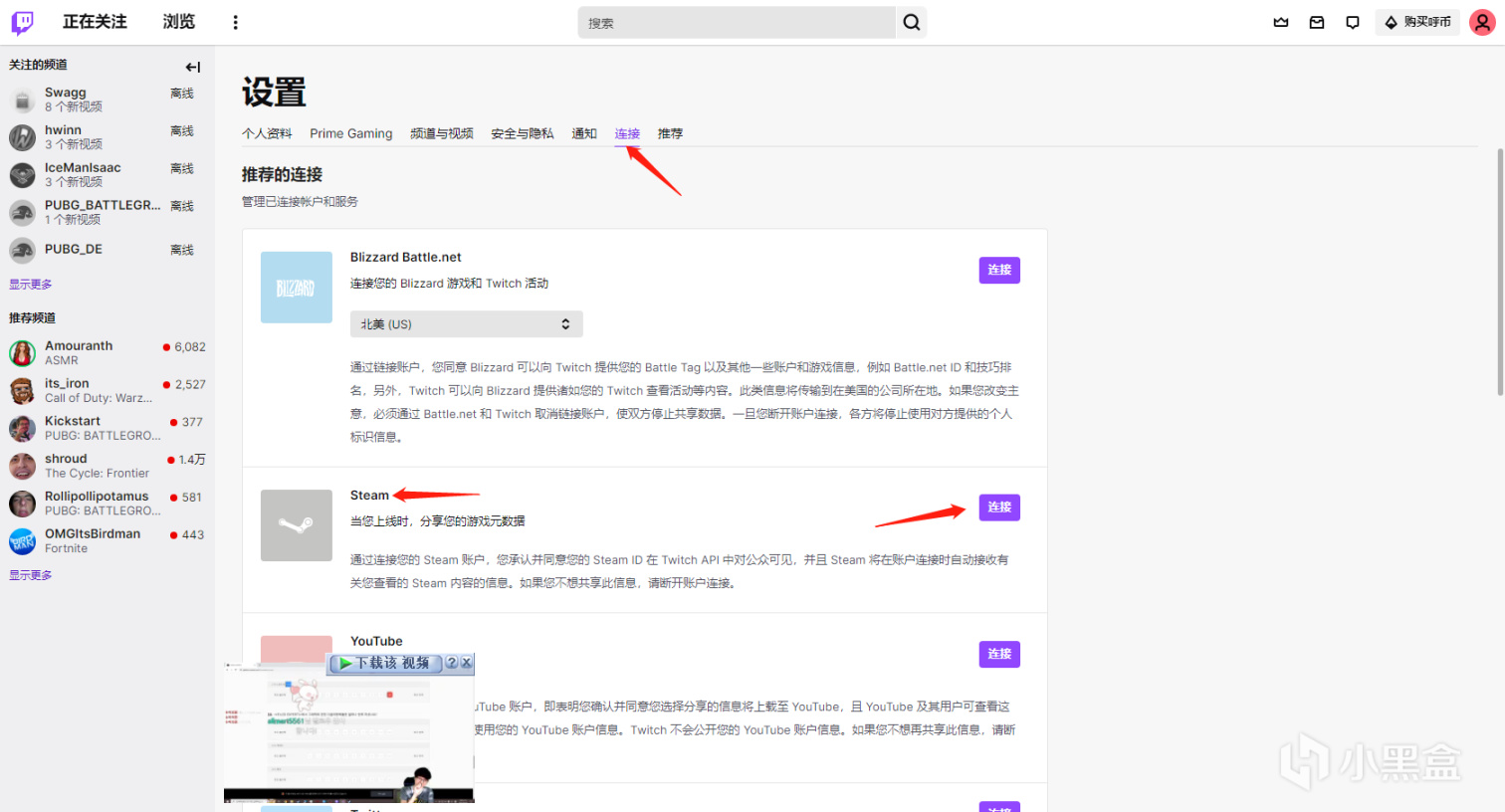Open 正在关注 in top navigation

(x=95, y=22)
